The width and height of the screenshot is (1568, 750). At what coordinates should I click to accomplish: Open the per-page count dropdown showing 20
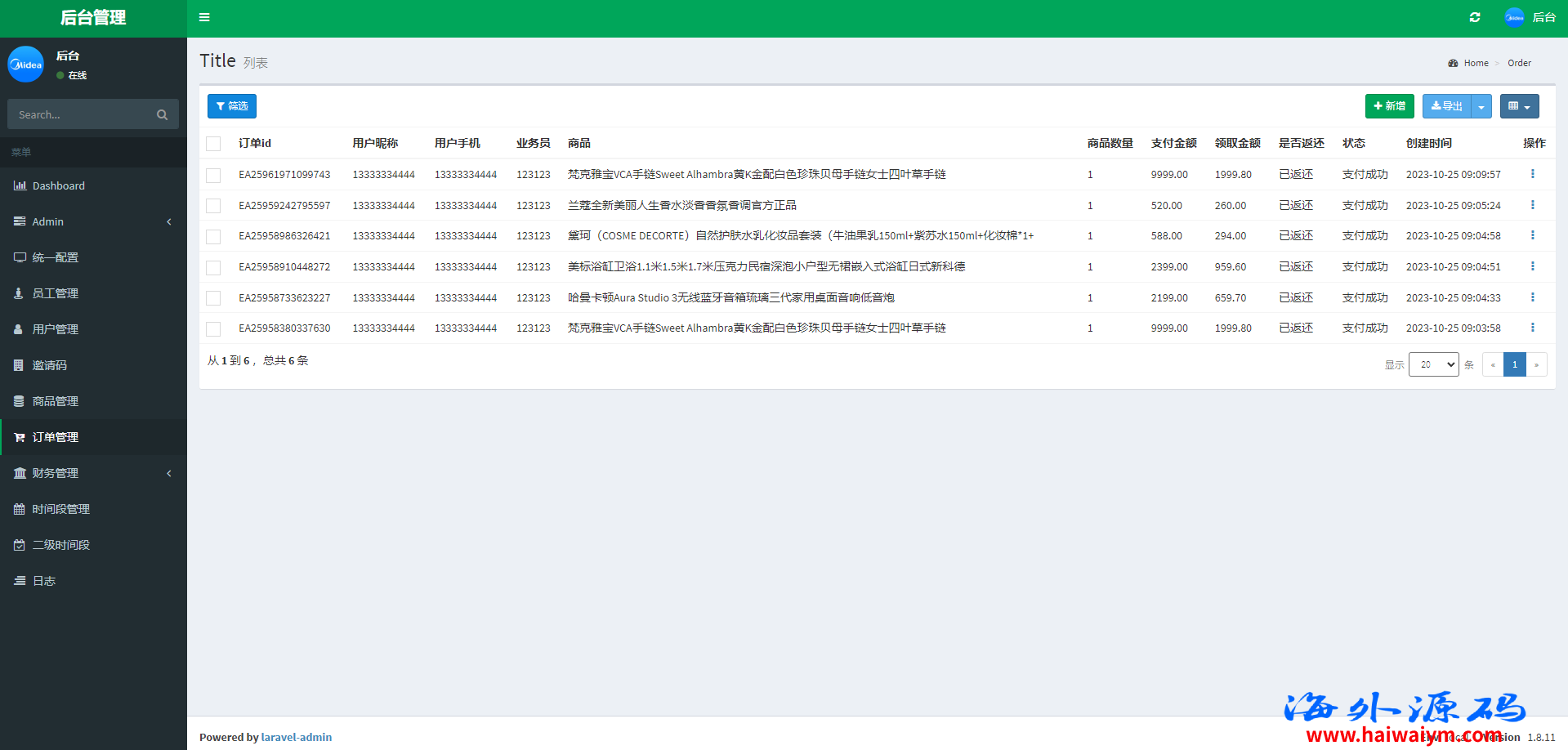pos(1433,364)
